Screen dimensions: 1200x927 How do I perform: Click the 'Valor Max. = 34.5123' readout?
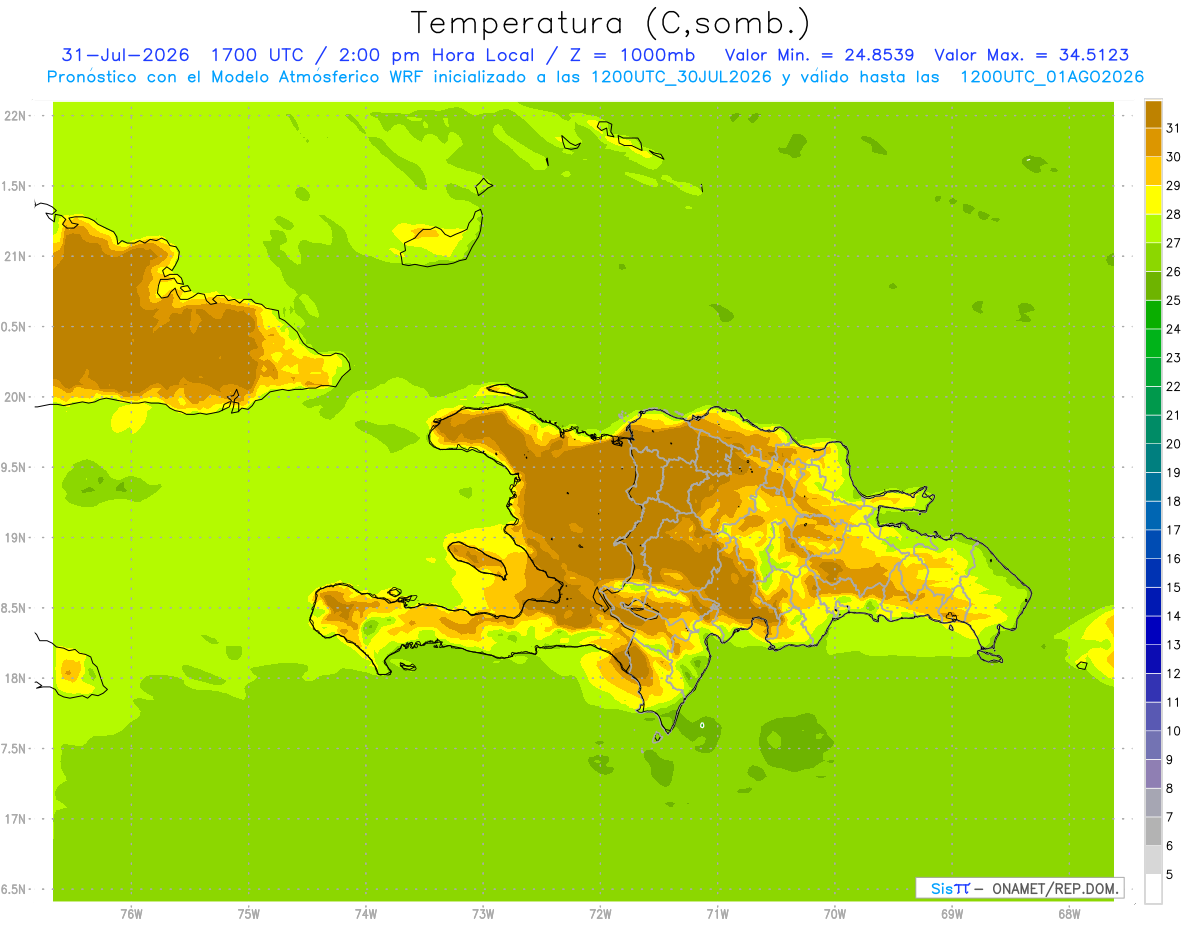[1031, 55]
